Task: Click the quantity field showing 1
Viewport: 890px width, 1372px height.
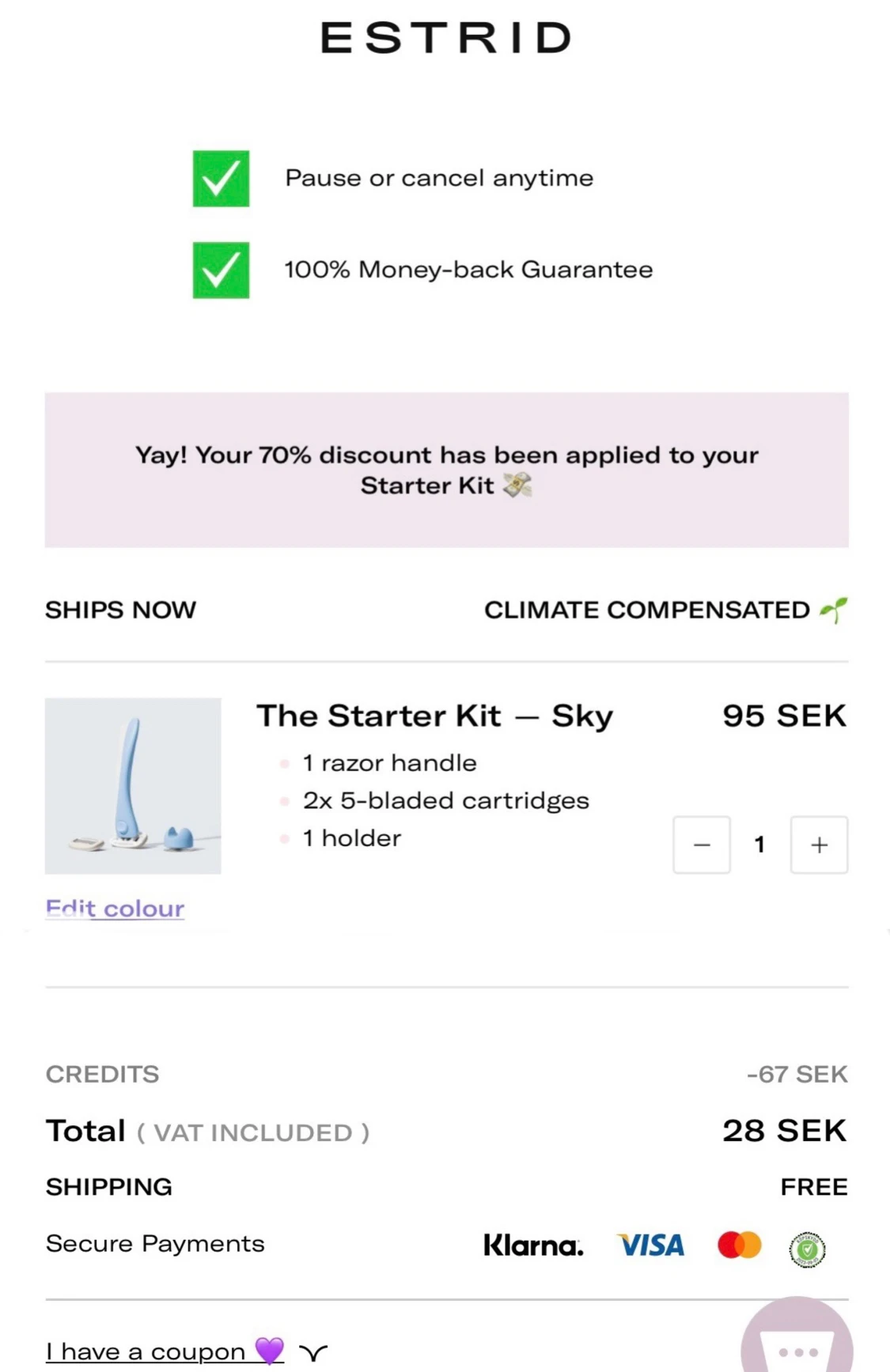Action: click(x=759, y=845)
